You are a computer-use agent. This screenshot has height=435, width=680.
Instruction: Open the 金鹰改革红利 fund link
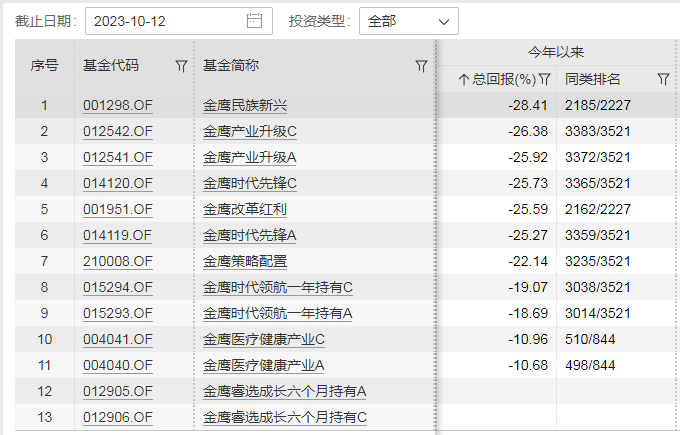pos(244,209)
